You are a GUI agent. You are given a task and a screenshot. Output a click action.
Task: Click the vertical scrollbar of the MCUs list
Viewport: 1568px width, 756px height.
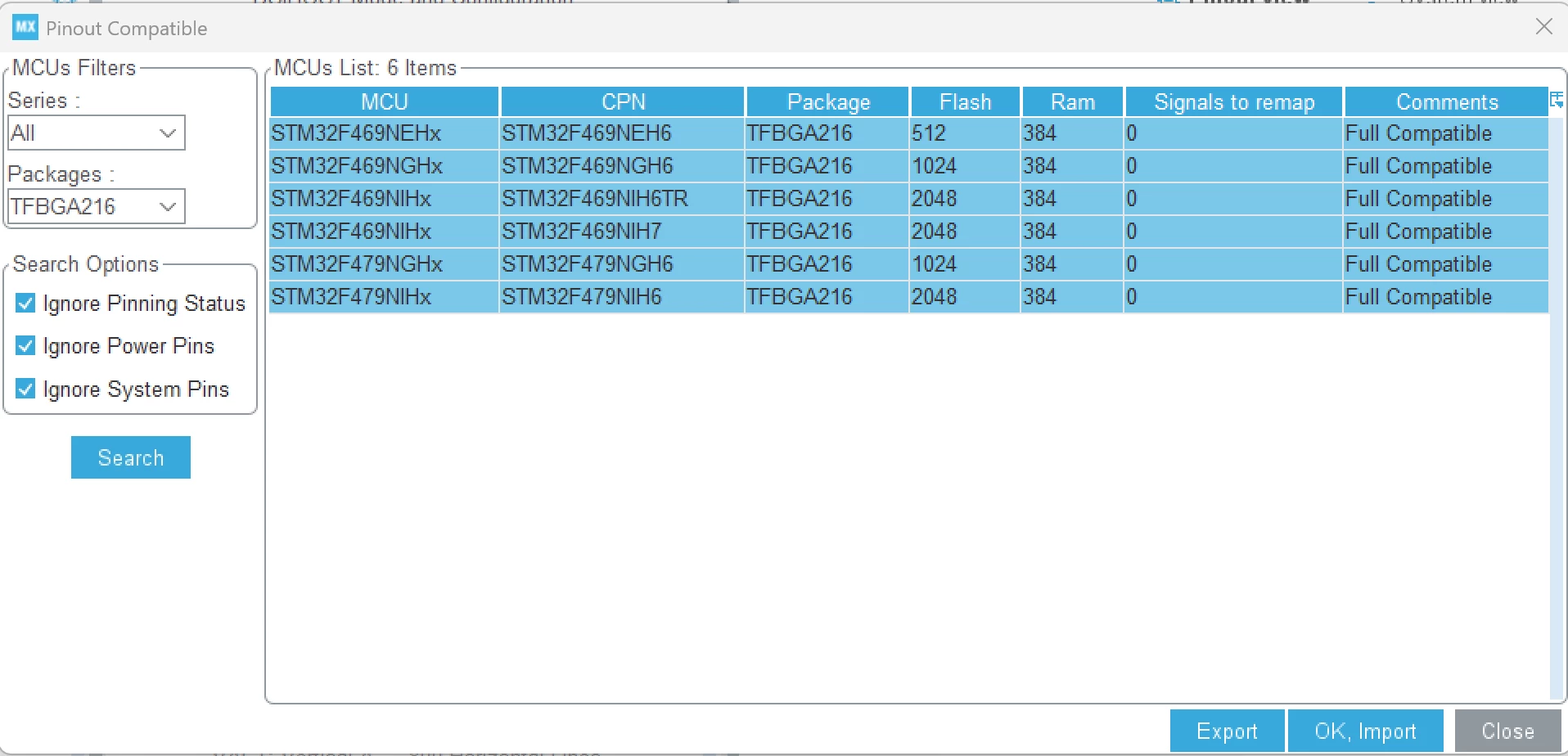click(1557, 405)
